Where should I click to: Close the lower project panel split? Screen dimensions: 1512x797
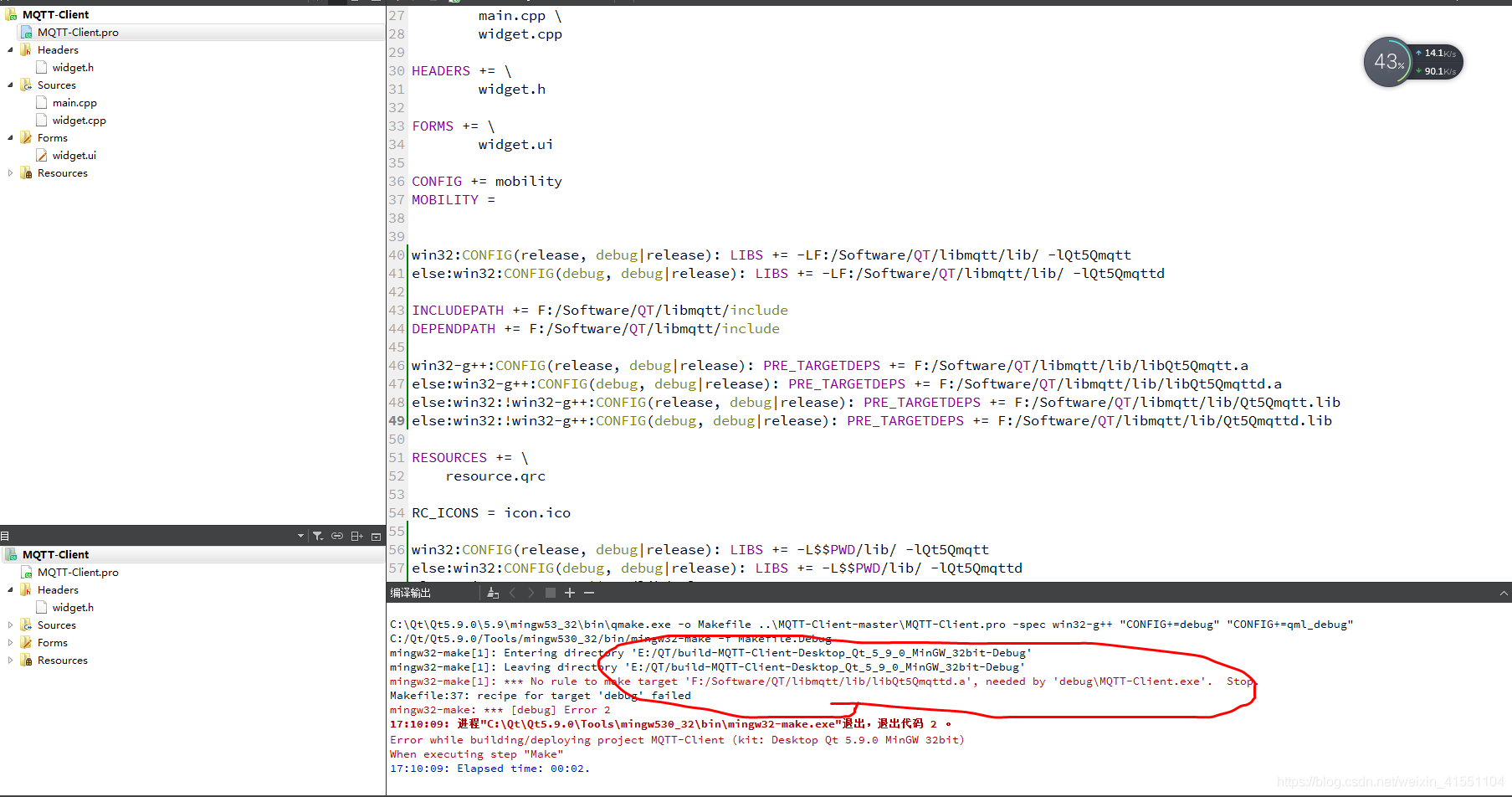pos(377,536)
